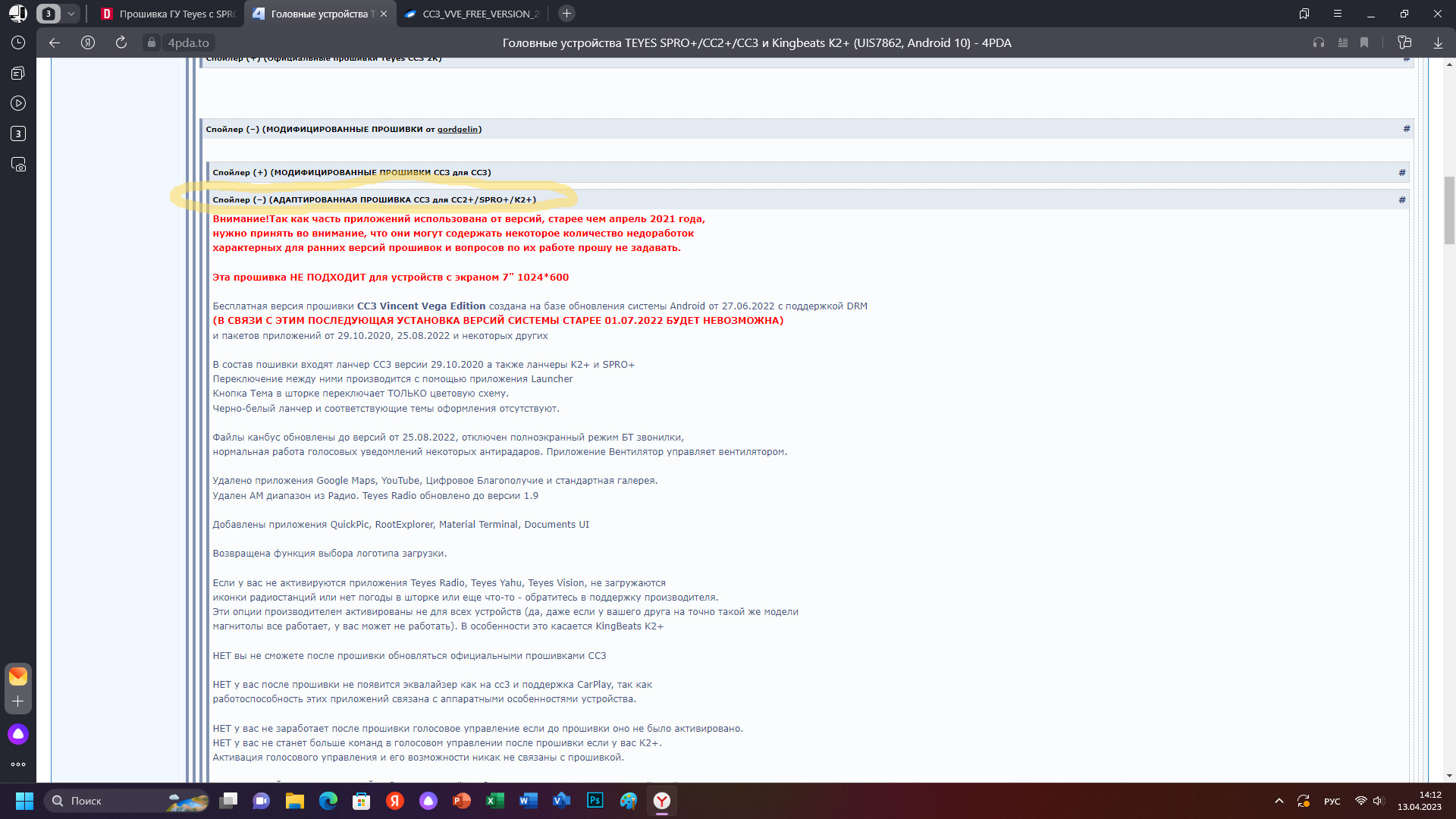The height and width of the screenshot is (819, 1456).
Task: Add a new app to the sidebar
Action: (18, 701)
